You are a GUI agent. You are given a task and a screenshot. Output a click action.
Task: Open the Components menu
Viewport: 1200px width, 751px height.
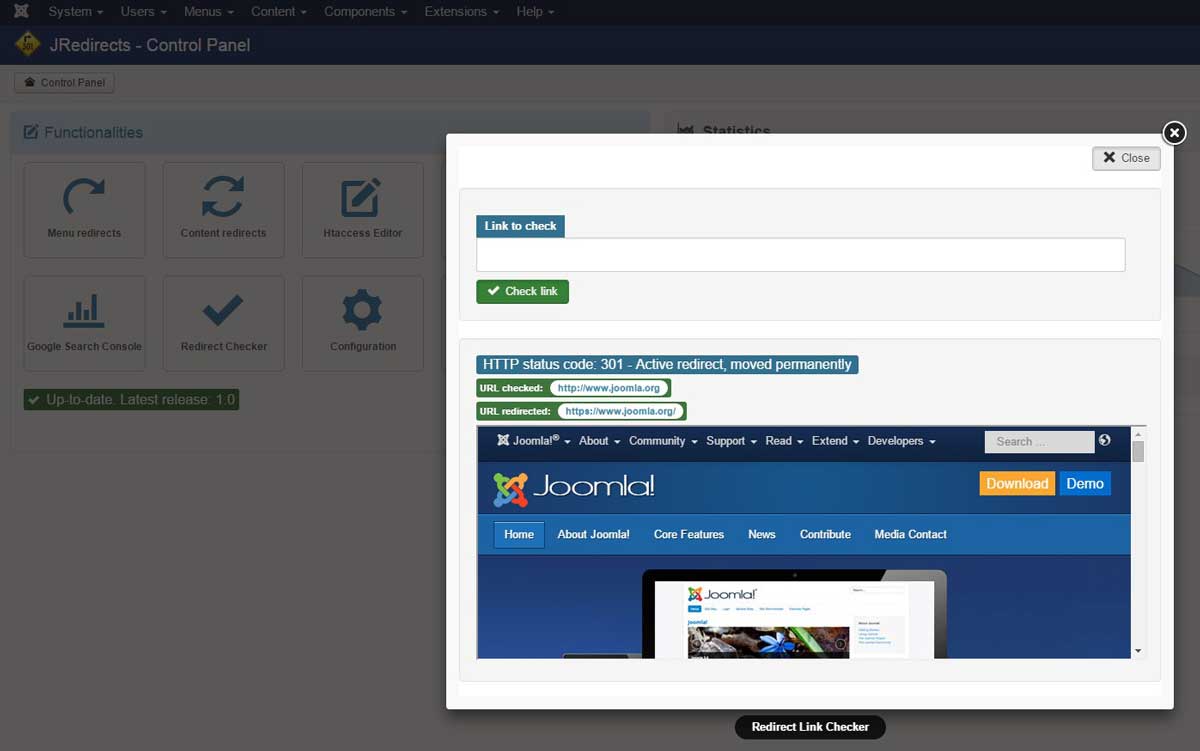click(366, 12)
